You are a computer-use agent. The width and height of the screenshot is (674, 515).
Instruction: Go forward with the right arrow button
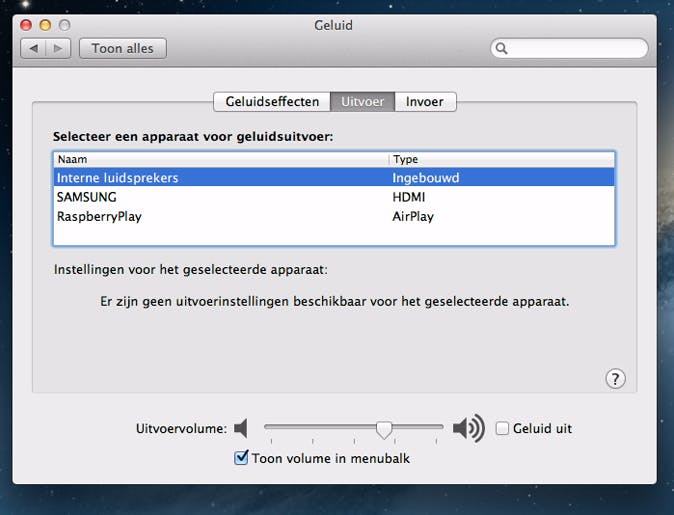click(58, 48)
